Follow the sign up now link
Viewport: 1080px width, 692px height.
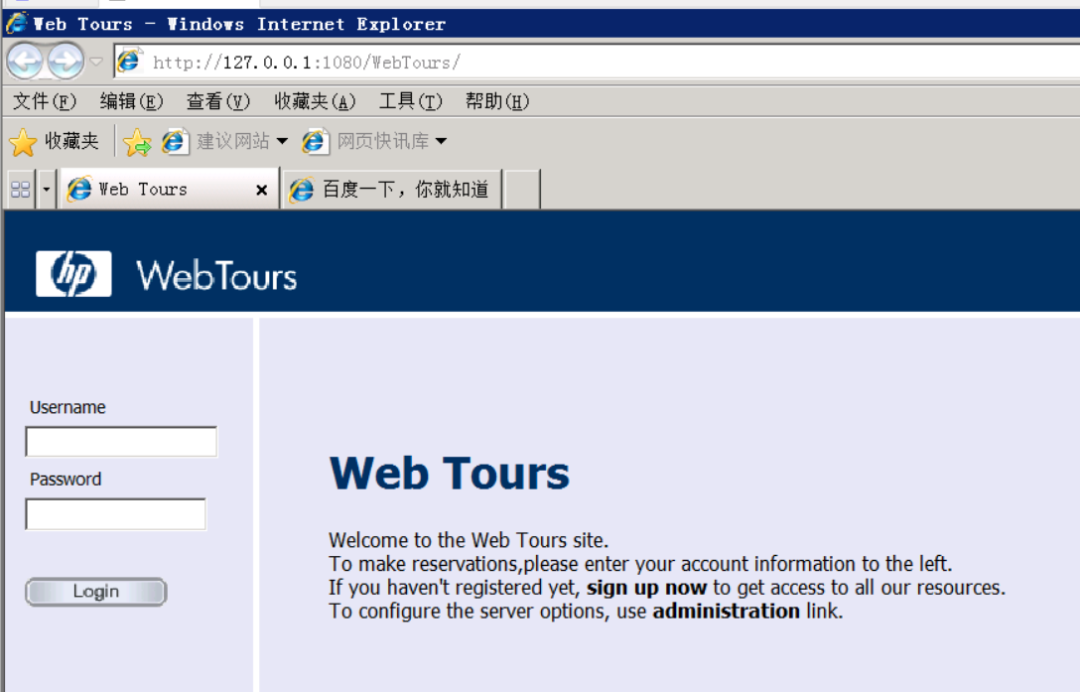point(647,588)
